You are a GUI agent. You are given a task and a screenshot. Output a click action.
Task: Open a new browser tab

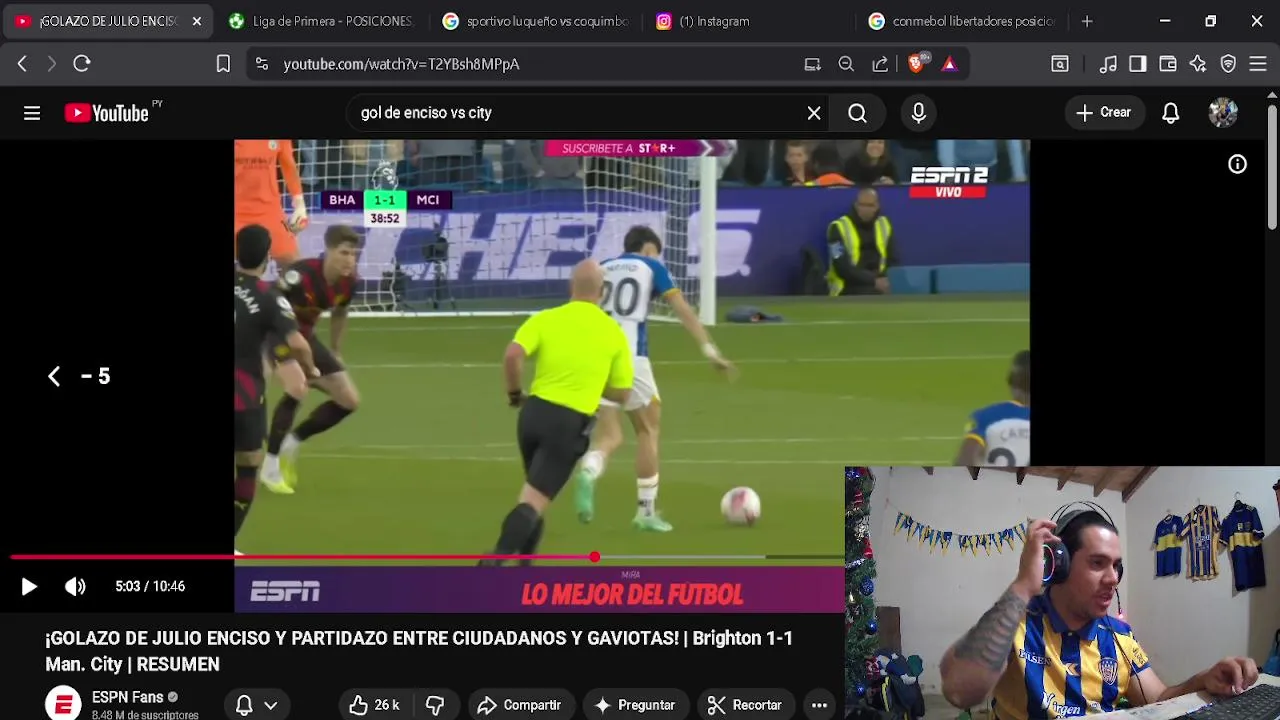pos(1087,21)
